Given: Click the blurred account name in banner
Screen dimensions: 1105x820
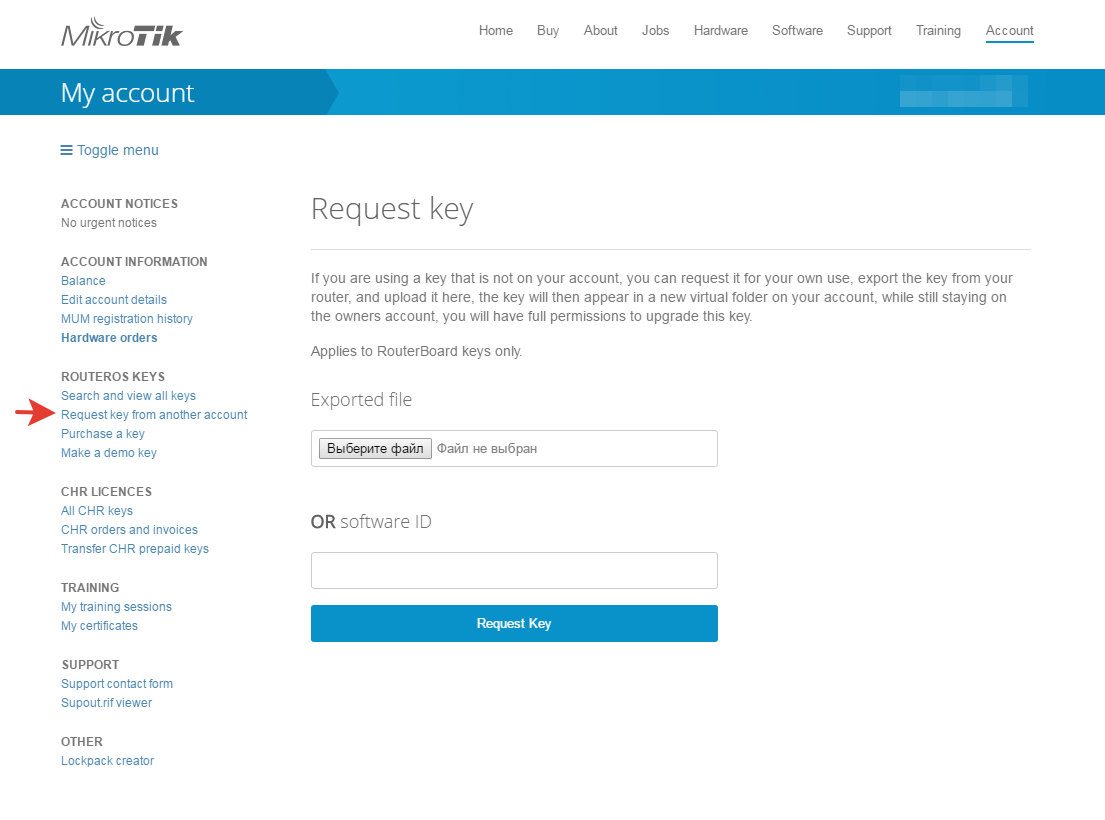Looking at the screenshot, I should 963,92.
